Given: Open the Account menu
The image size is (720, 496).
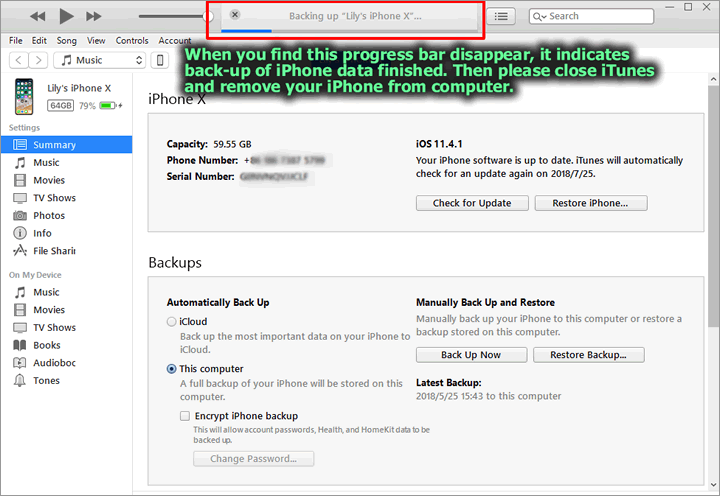Looking at the screenshot, I should click(175, 41).
